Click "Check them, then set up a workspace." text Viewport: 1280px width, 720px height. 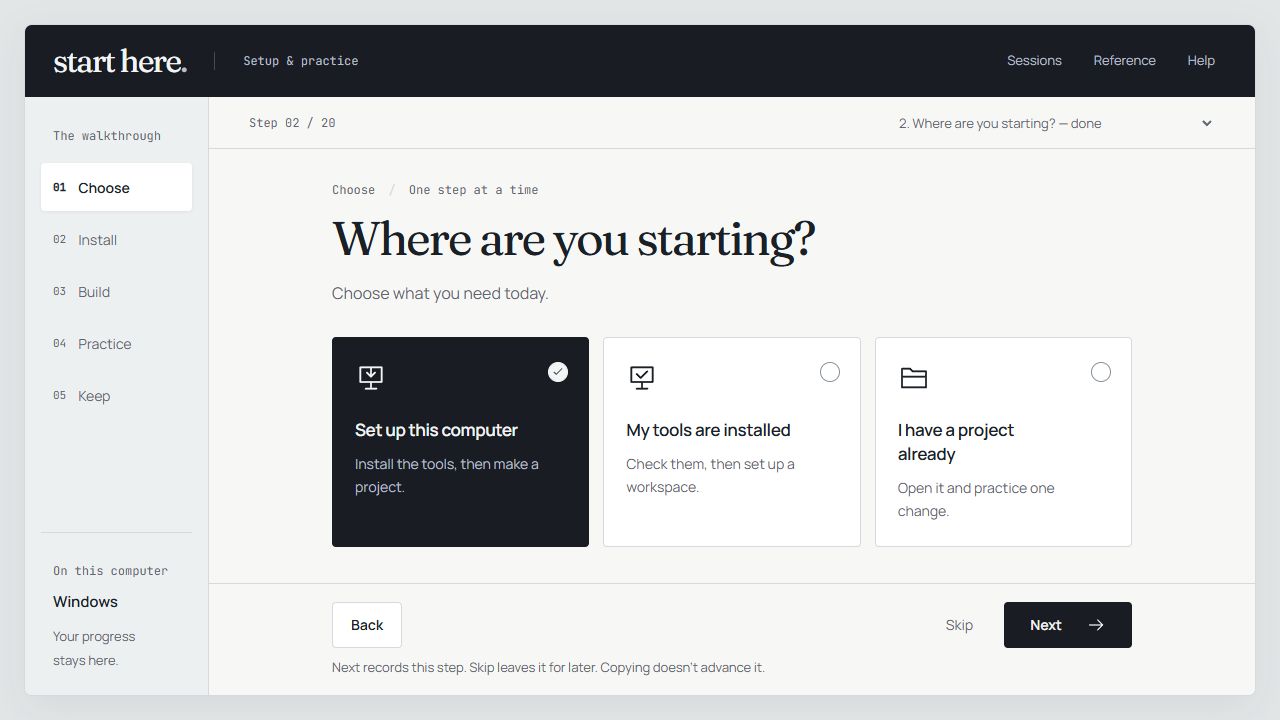coord(711,476)
